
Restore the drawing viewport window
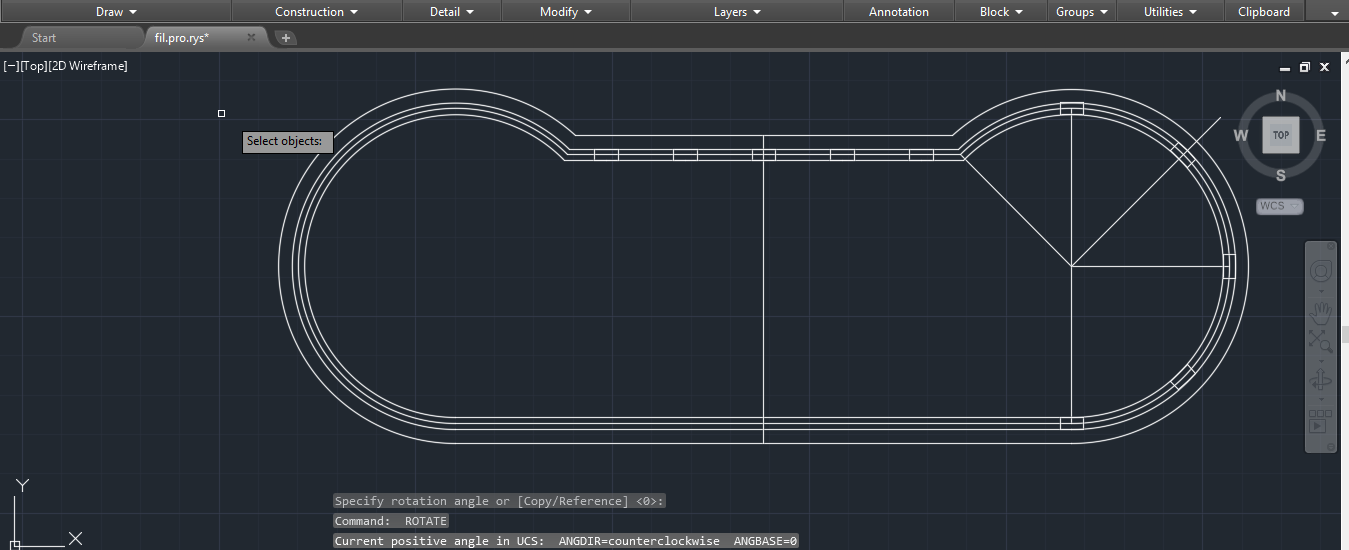(1305, 67)
